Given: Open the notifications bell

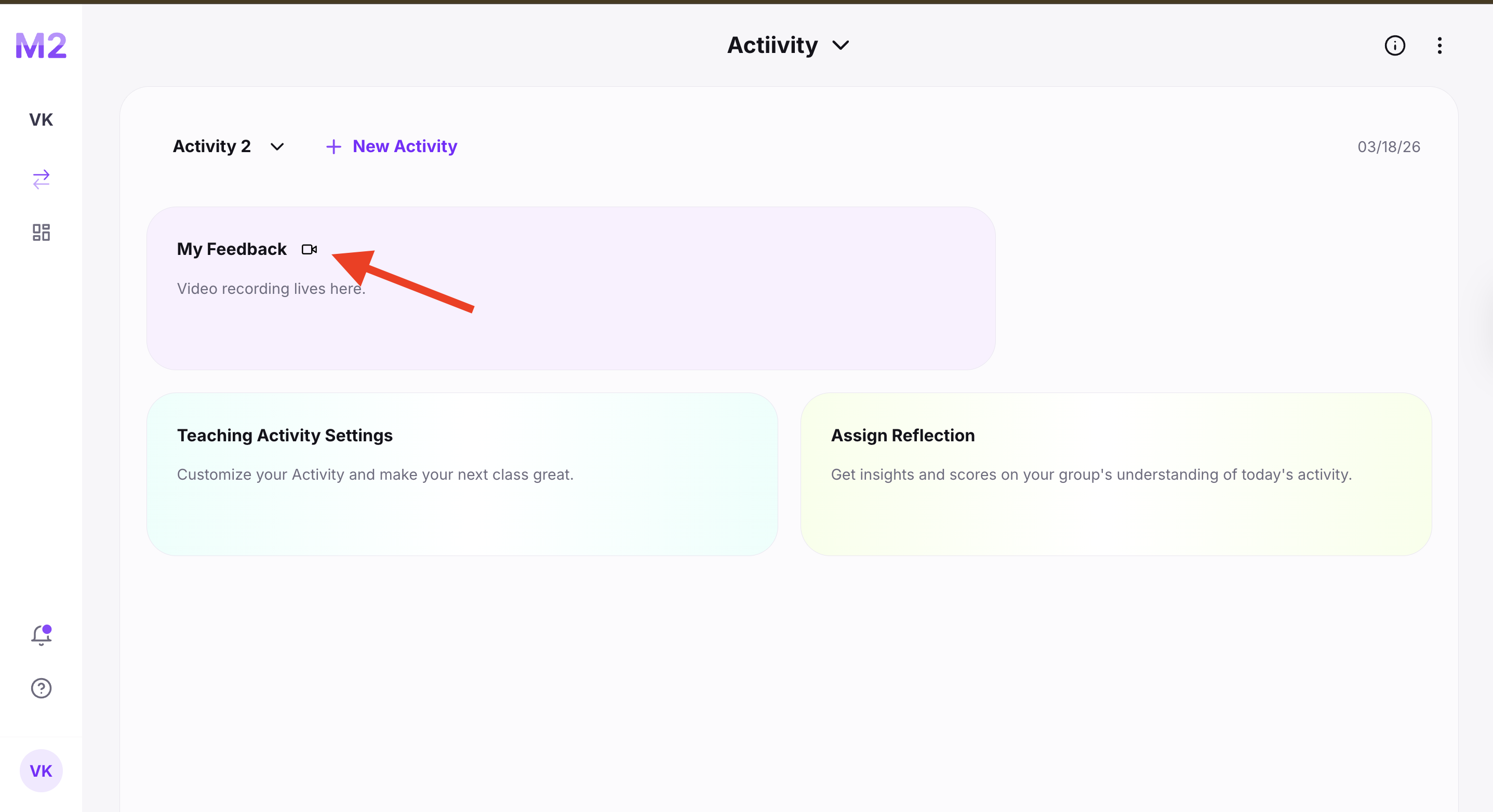Looking at the screenshot, I should coord(41,635).
